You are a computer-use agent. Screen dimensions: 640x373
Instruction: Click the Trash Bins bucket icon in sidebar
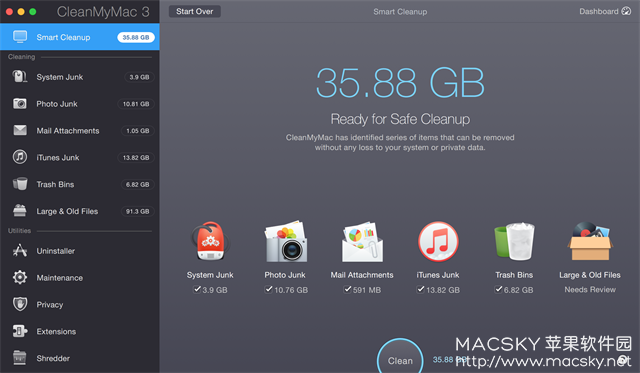pyautogui.click(x=20, y=184)
